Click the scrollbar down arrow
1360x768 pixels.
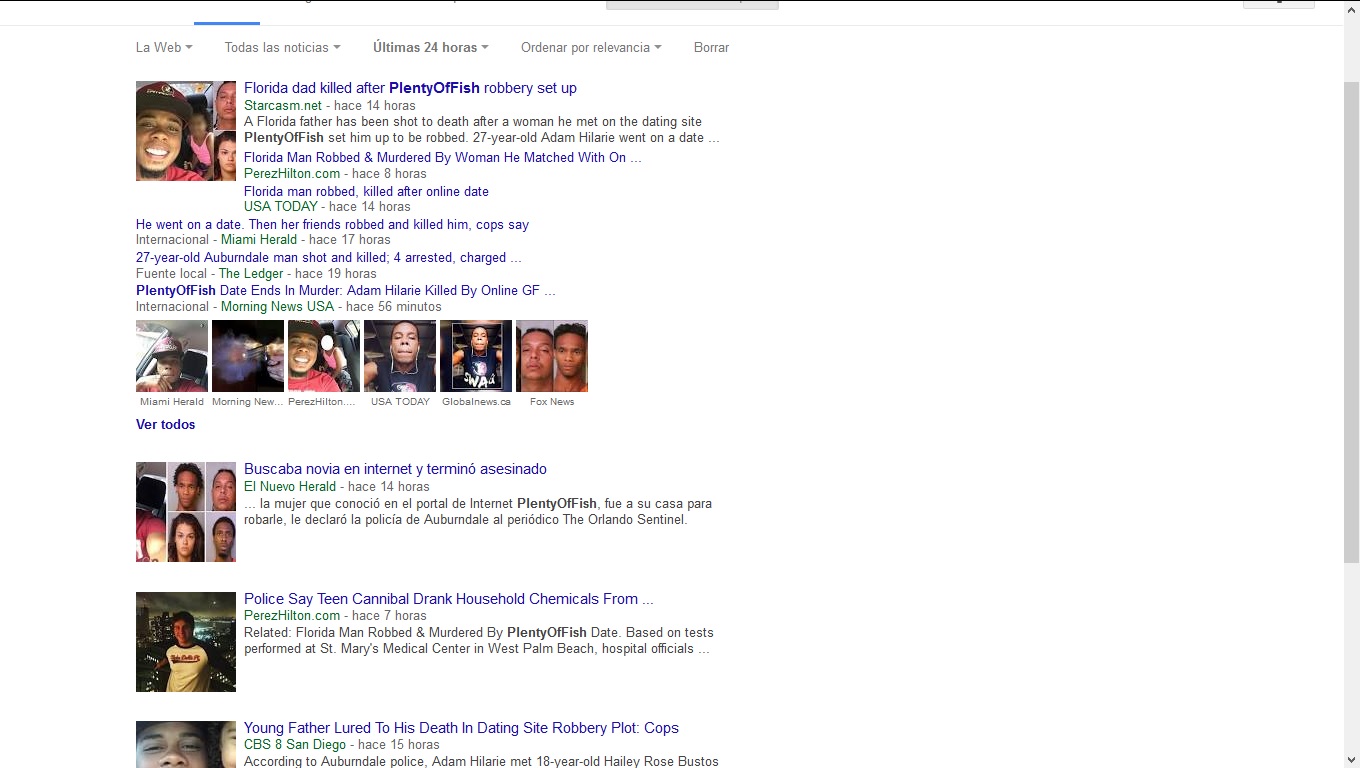click(x=1352, y=760)
